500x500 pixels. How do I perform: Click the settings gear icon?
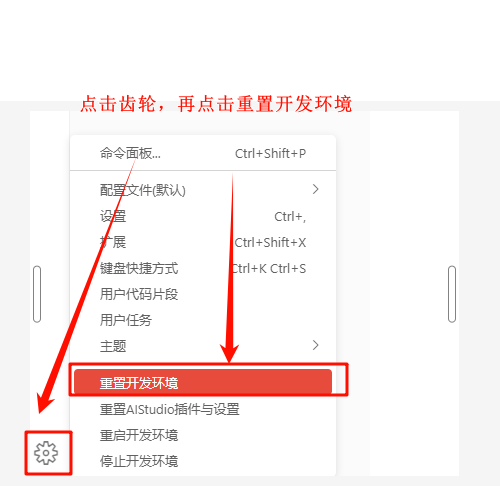click(x=46, y=453)
